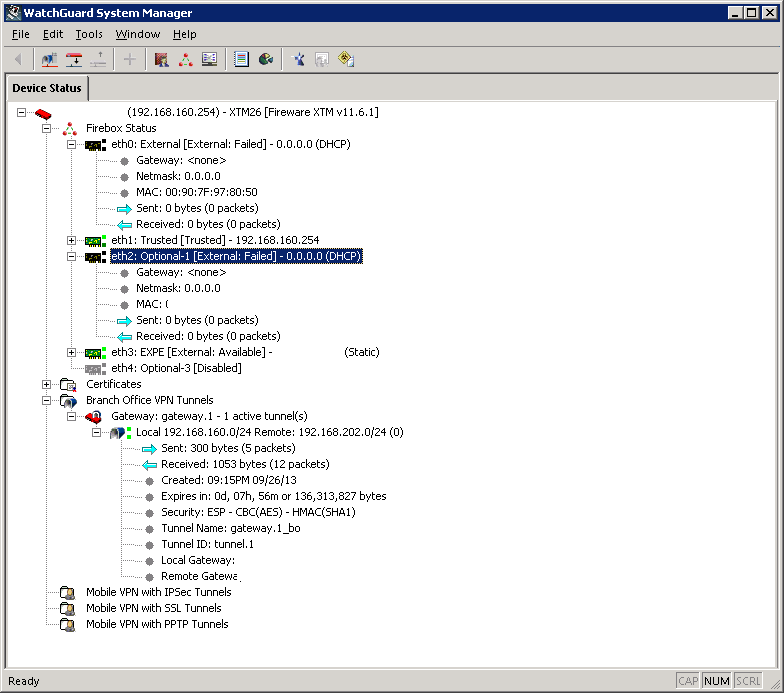Screen dimensions: 784x693
Task: Launch the Quick Setup Wizard icon
Action: click(298, 60)
